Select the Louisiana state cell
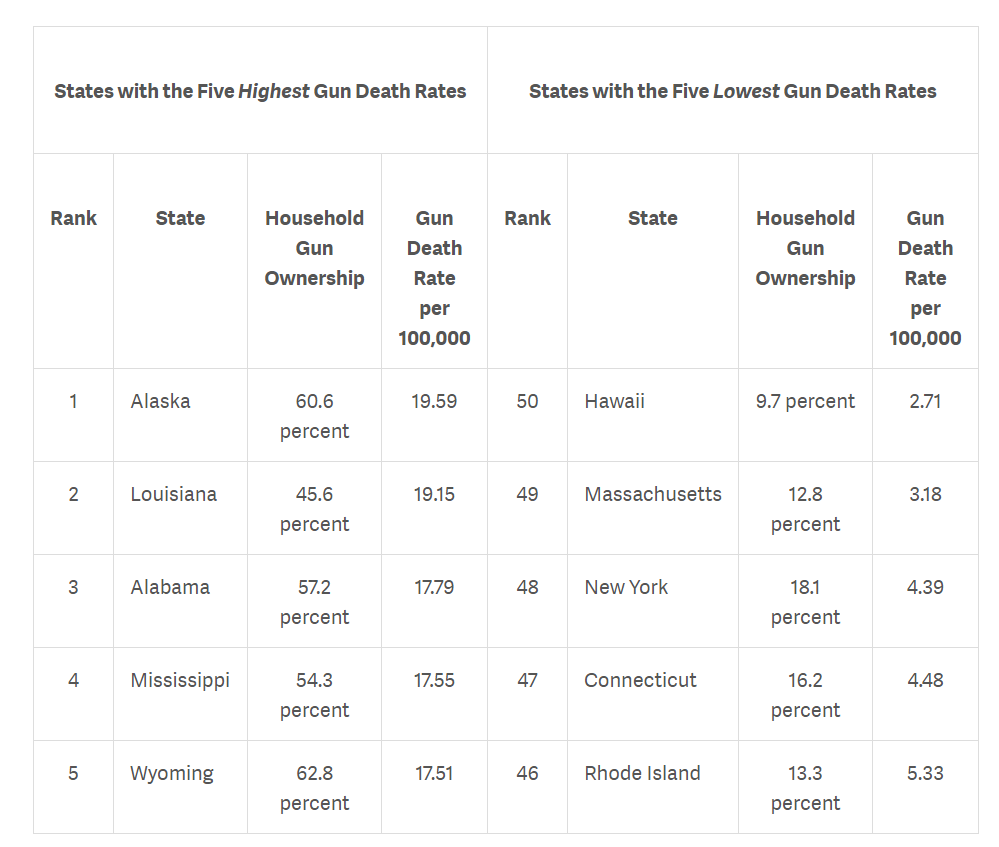The height and width of the screenshot is (847, 999). (x=180, y=508)
